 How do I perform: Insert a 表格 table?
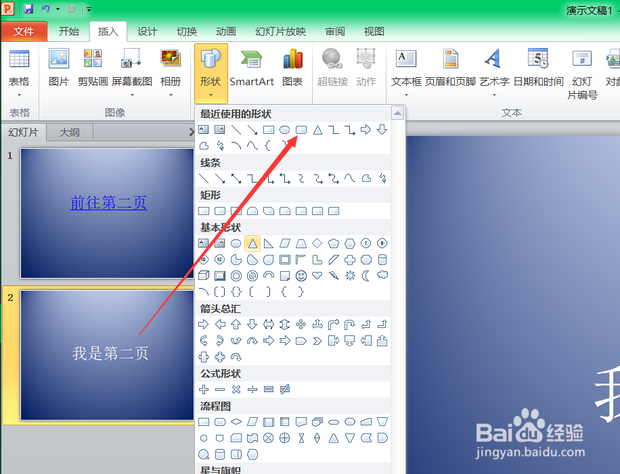[x=19, y=73]
